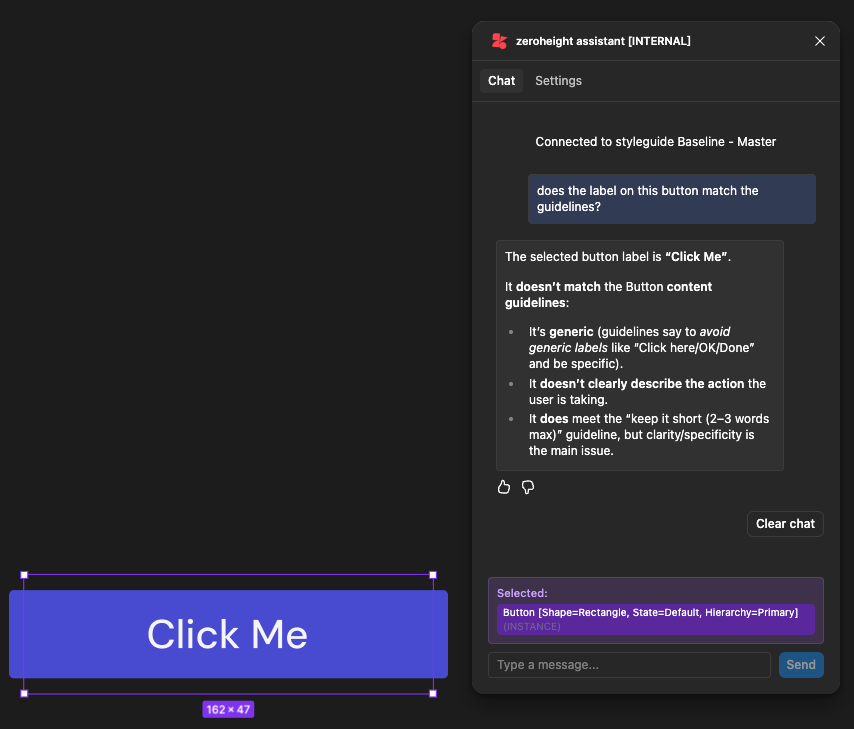854x729 pixels.
Task: Click the zeroheight logo icon
Action: pos(499,41)
